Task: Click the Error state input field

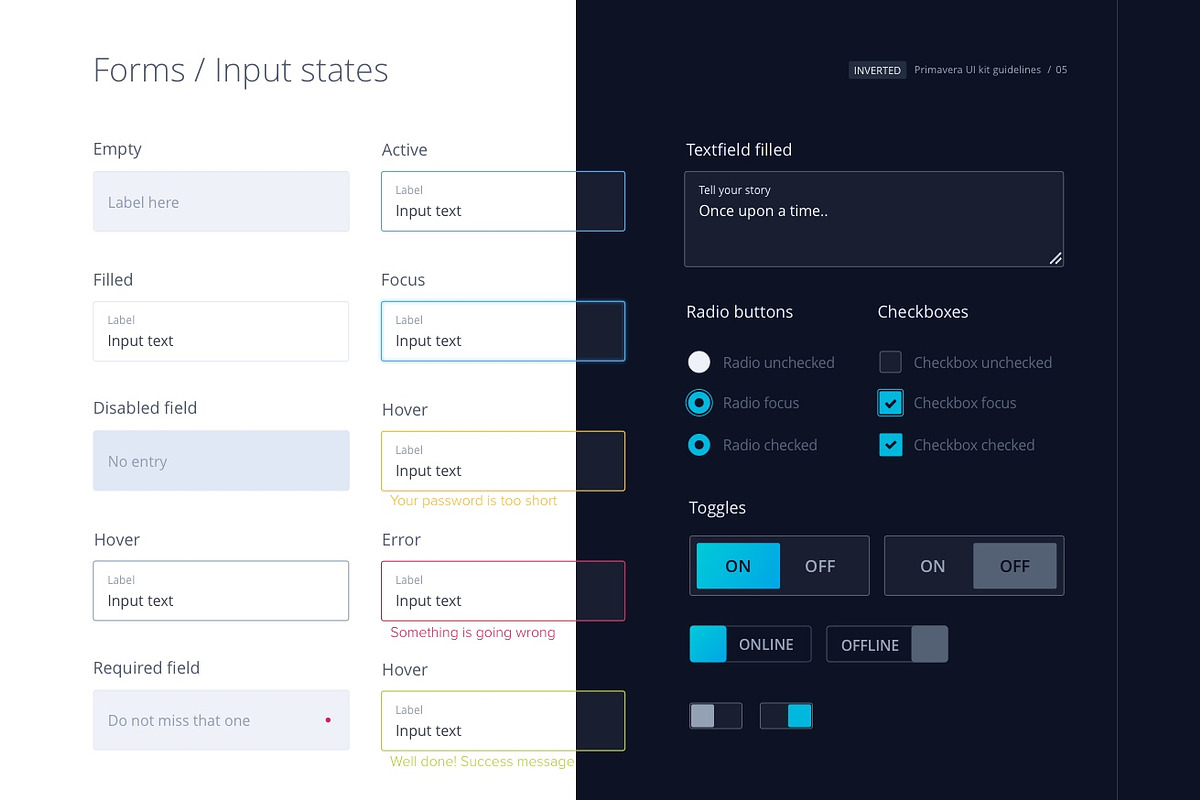Action: 503,591
